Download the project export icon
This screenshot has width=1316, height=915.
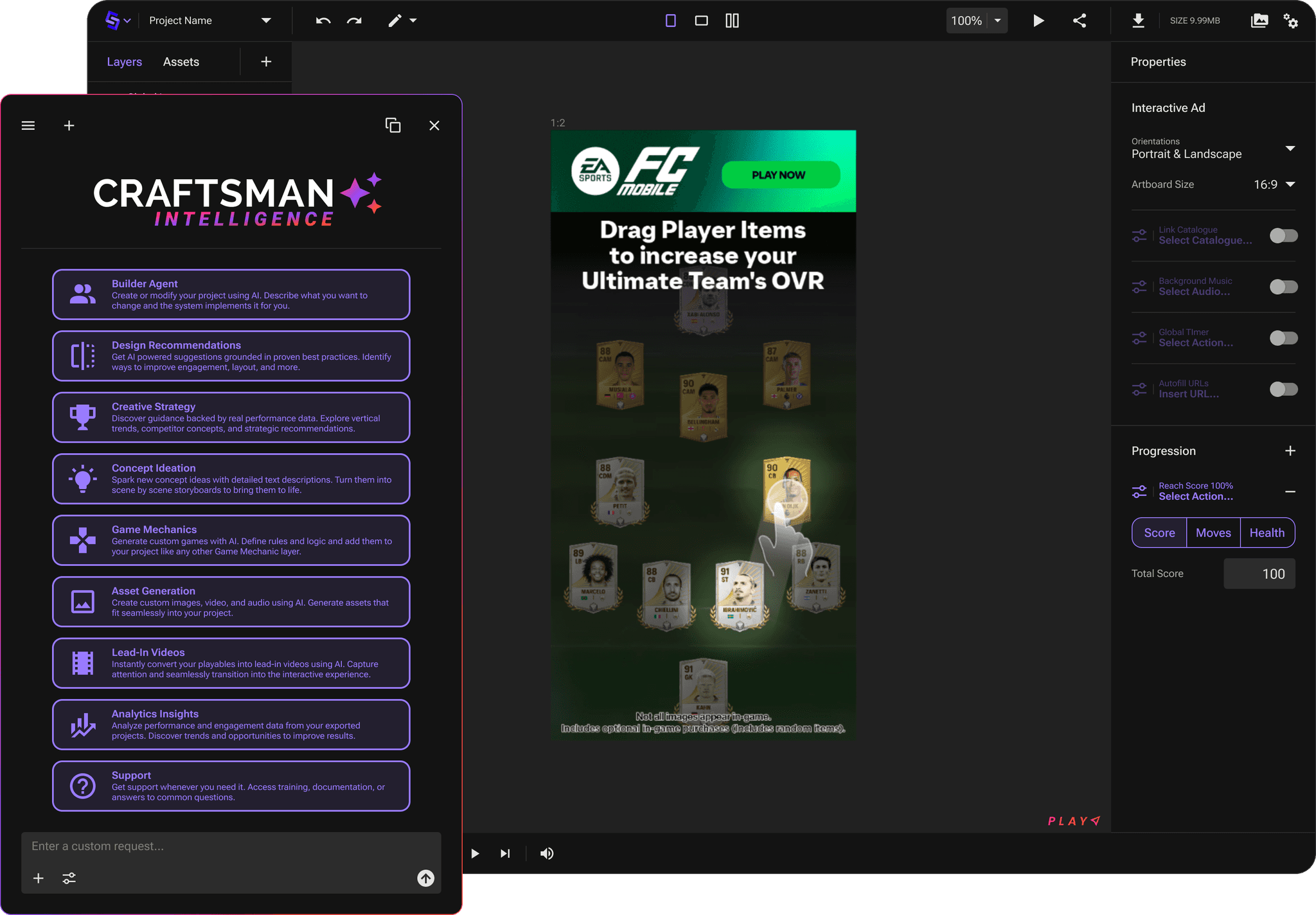1138,21
